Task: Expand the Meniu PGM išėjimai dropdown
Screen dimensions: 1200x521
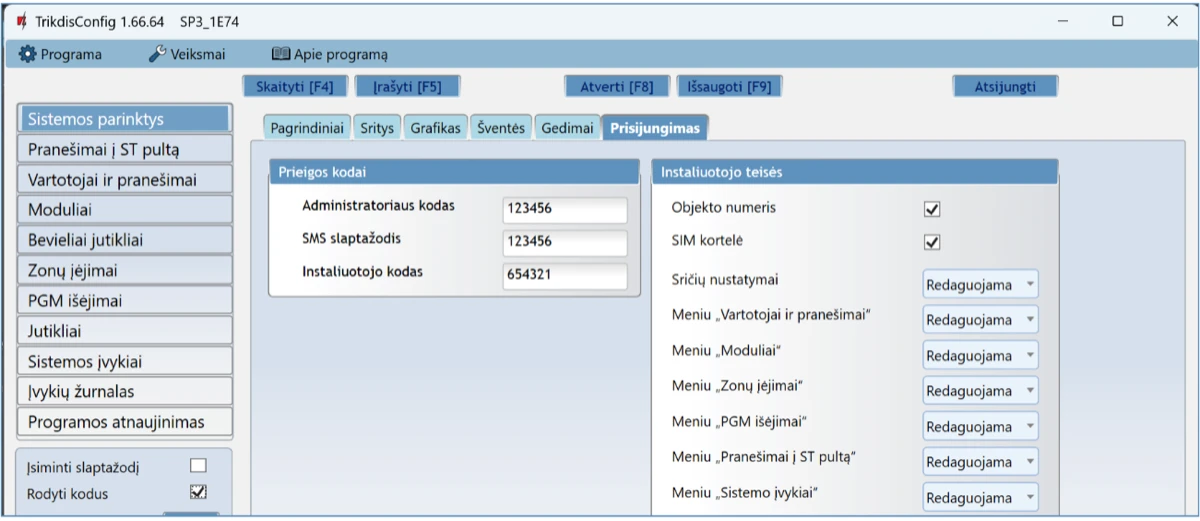Action: 980,427
